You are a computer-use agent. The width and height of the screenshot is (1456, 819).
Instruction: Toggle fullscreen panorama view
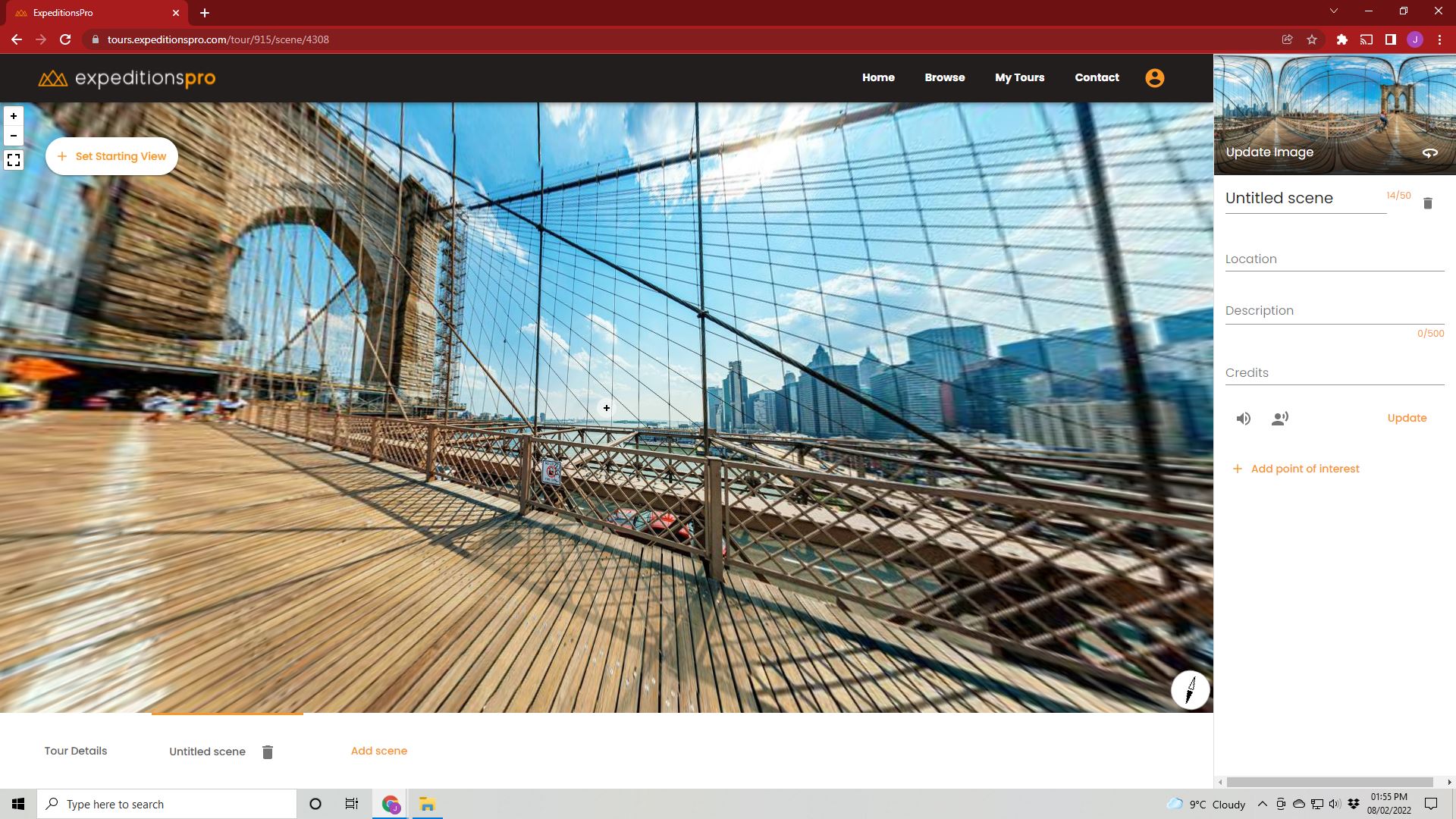(x=14, y=160)
